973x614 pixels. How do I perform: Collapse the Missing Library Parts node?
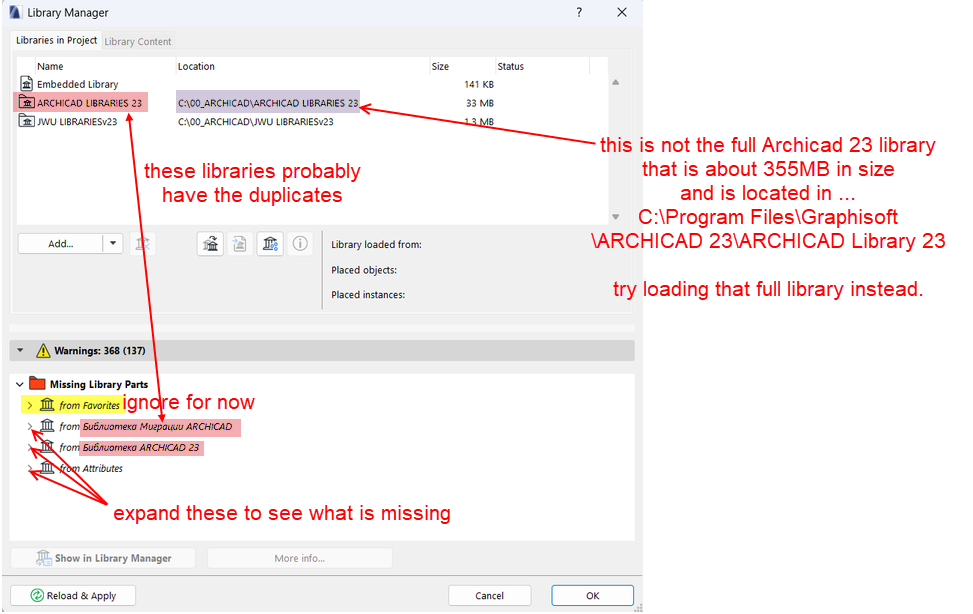pos(20,384)
